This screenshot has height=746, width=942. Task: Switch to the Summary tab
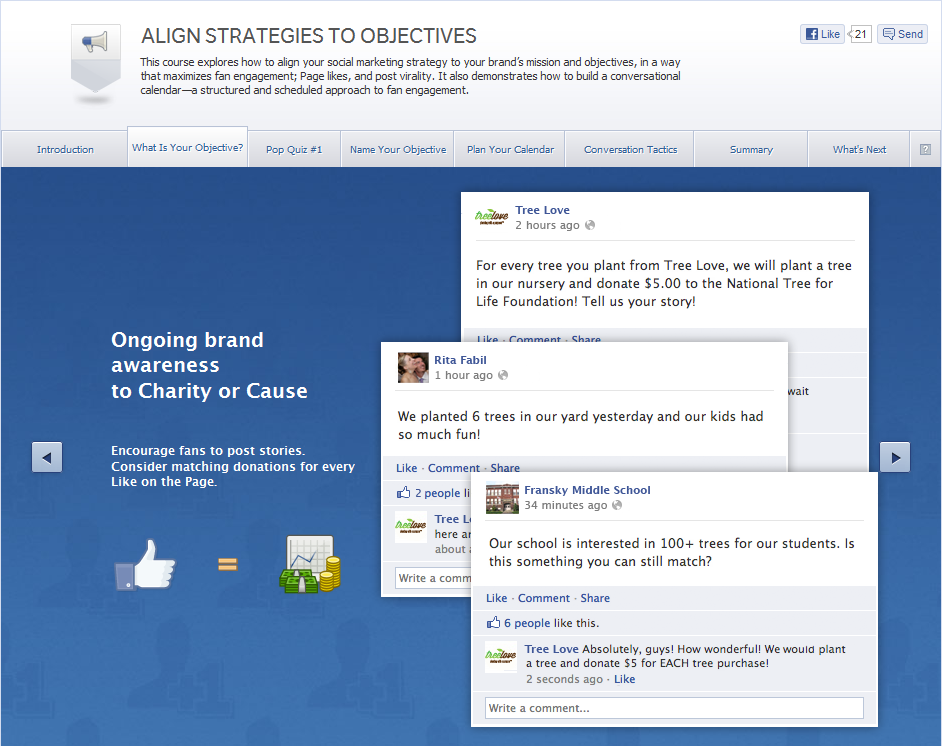pyautogui.click(x=751, y=150)
